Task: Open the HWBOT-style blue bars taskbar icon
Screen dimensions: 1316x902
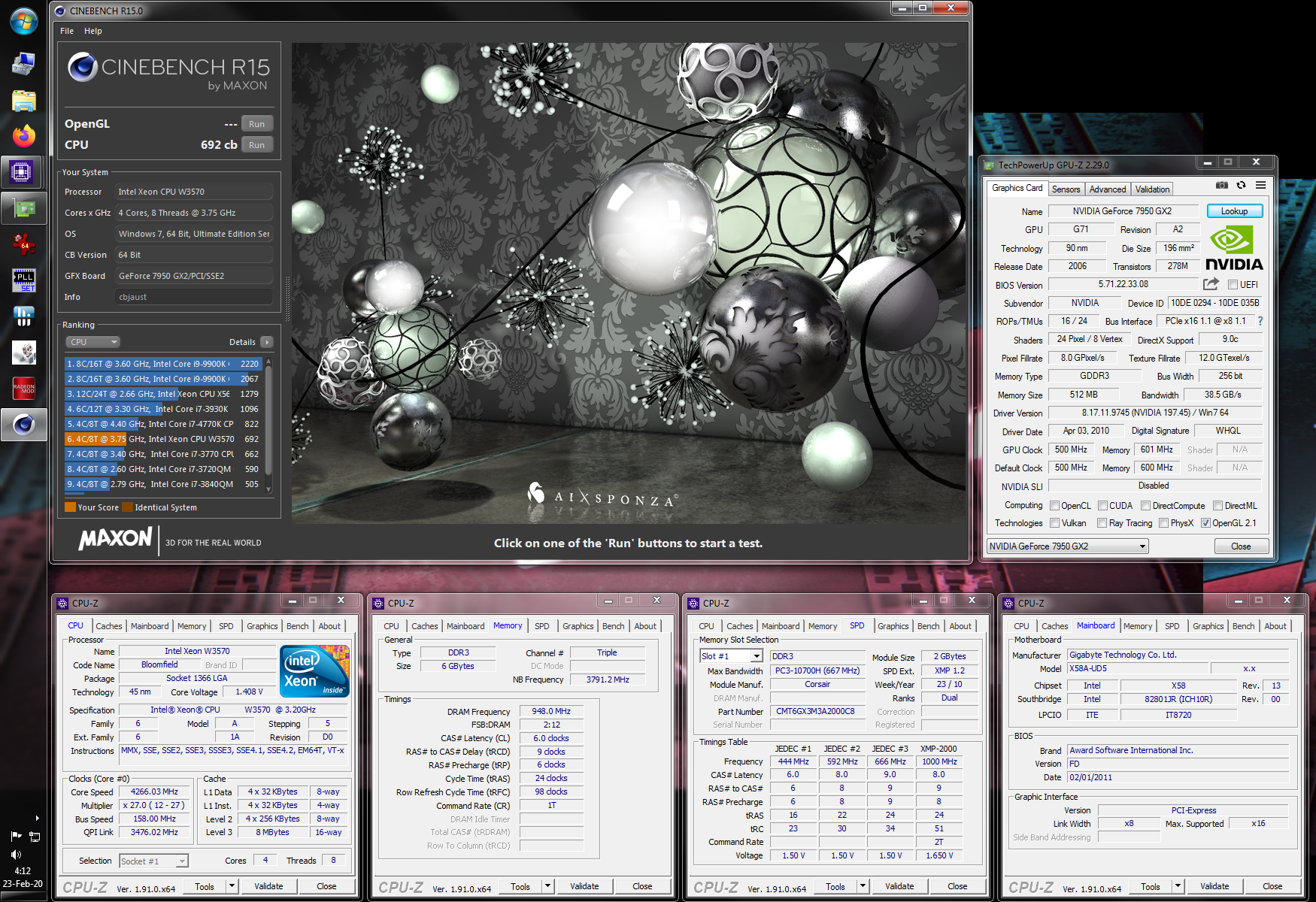Action: tap(23, 316)
